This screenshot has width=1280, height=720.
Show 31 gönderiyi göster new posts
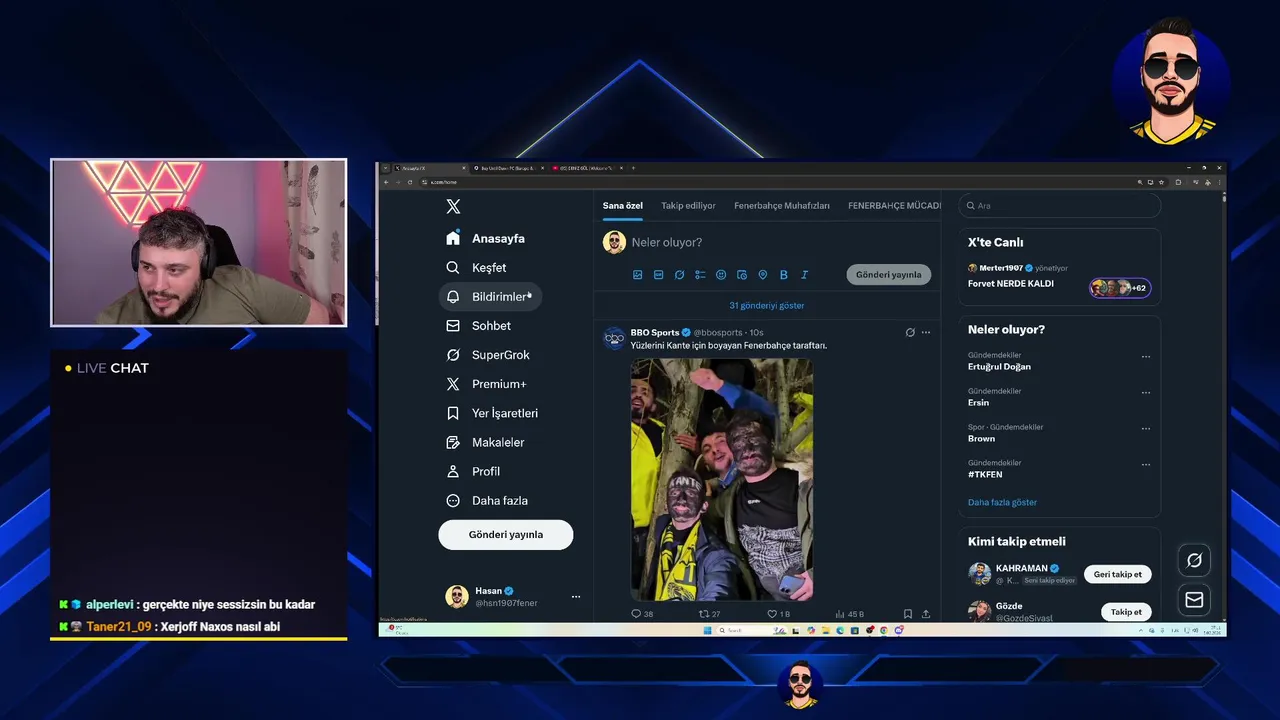click(x=767, y=305)
